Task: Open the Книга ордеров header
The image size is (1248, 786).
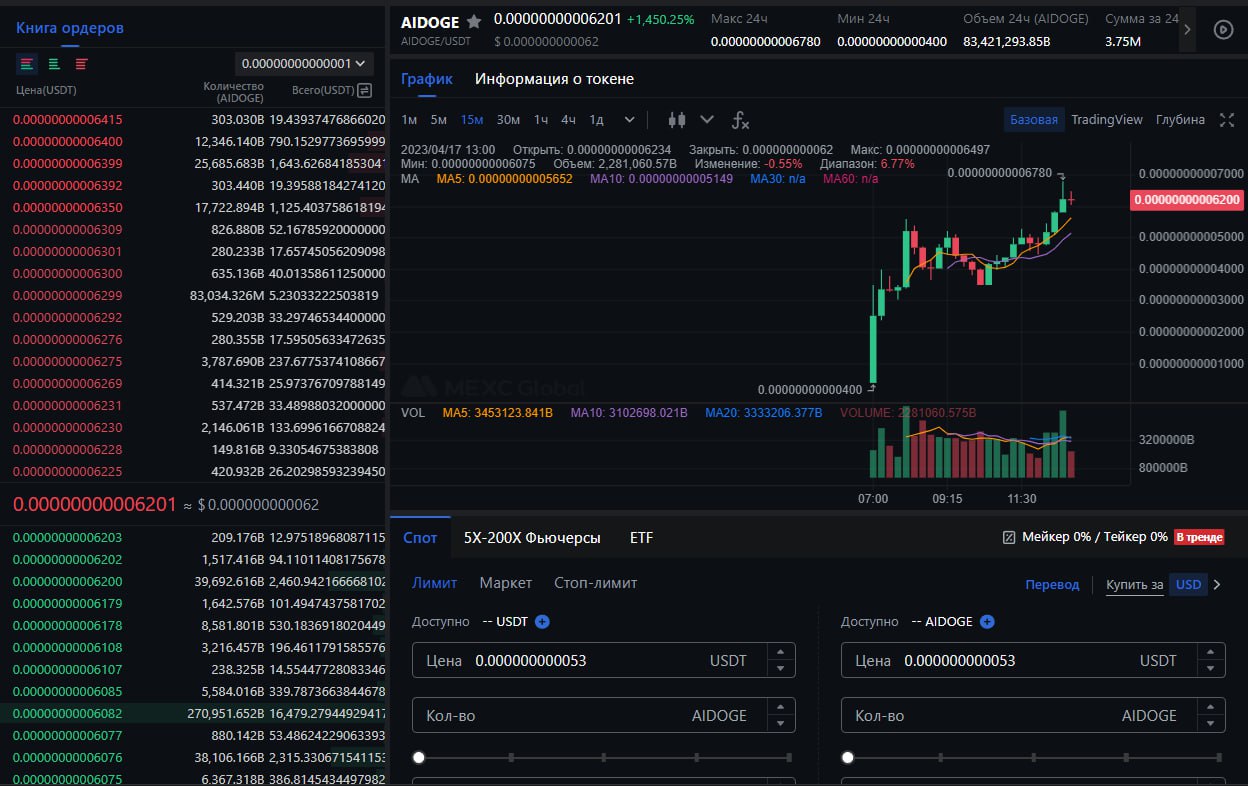Action: tap(70, 28)
